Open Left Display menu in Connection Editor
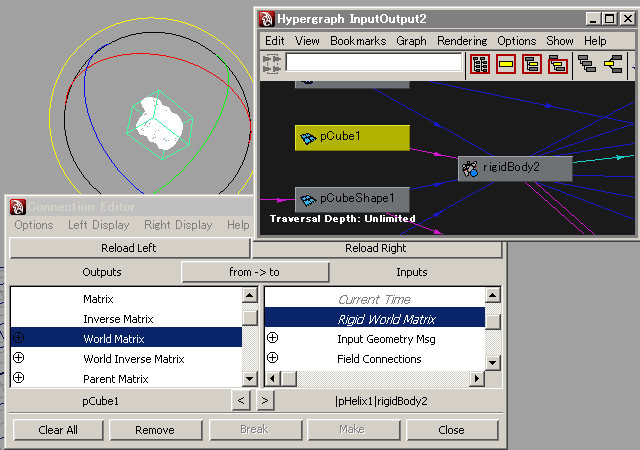640x450 pixels. coord(99,225)
